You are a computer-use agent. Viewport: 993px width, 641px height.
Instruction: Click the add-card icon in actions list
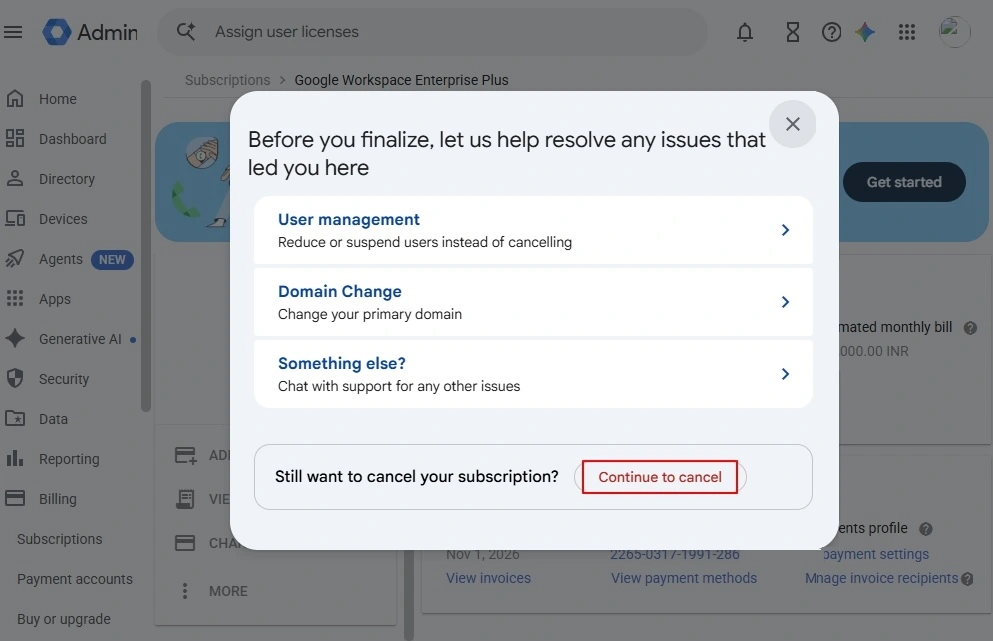[x=186, y=455]
